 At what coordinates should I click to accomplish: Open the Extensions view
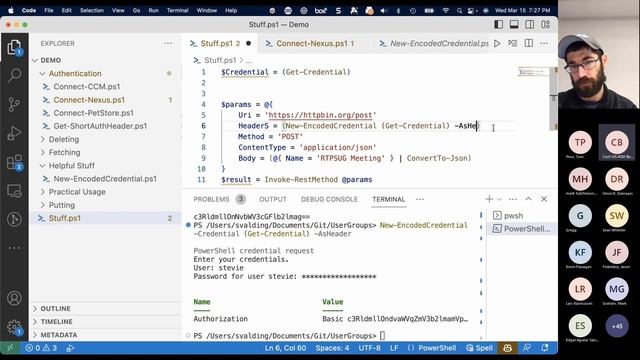tap(14, 162)
